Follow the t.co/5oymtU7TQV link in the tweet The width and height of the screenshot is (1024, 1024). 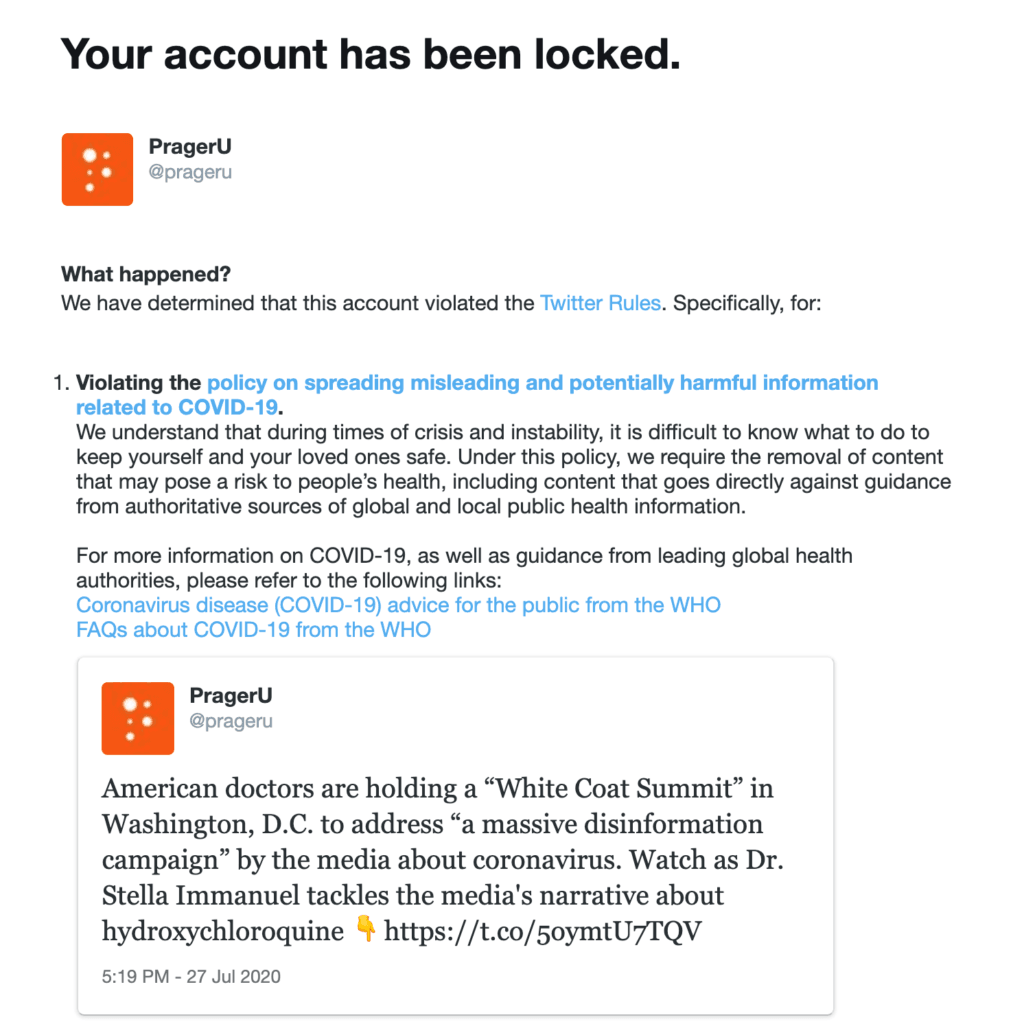coord(543,931)
